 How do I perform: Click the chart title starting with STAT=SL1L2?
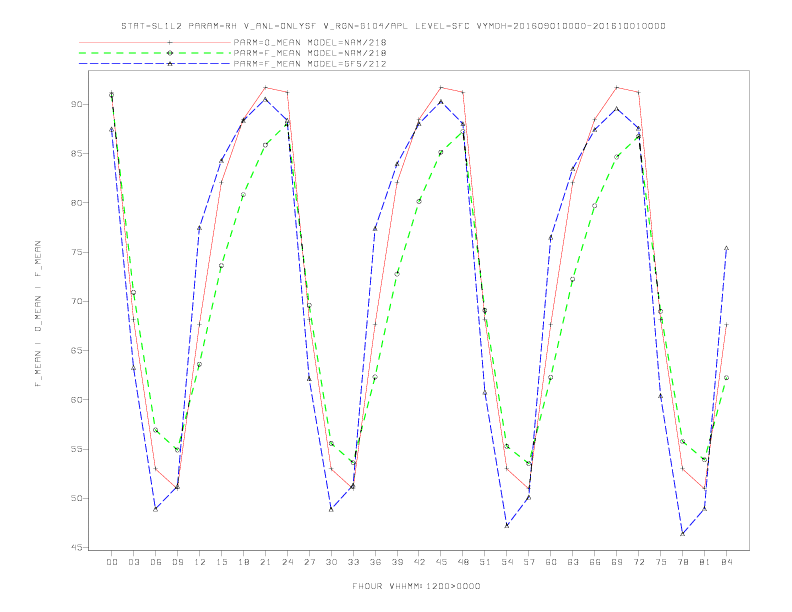[x=393, y=26]
